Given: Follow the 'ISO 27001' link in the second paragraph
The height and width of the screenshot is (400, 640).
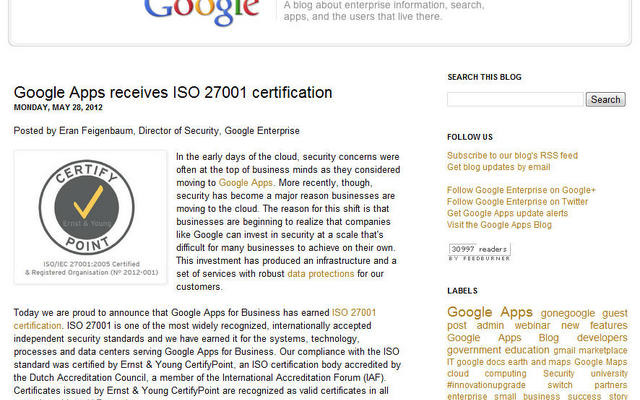Looking at the screenshot, I should [353, 312].
